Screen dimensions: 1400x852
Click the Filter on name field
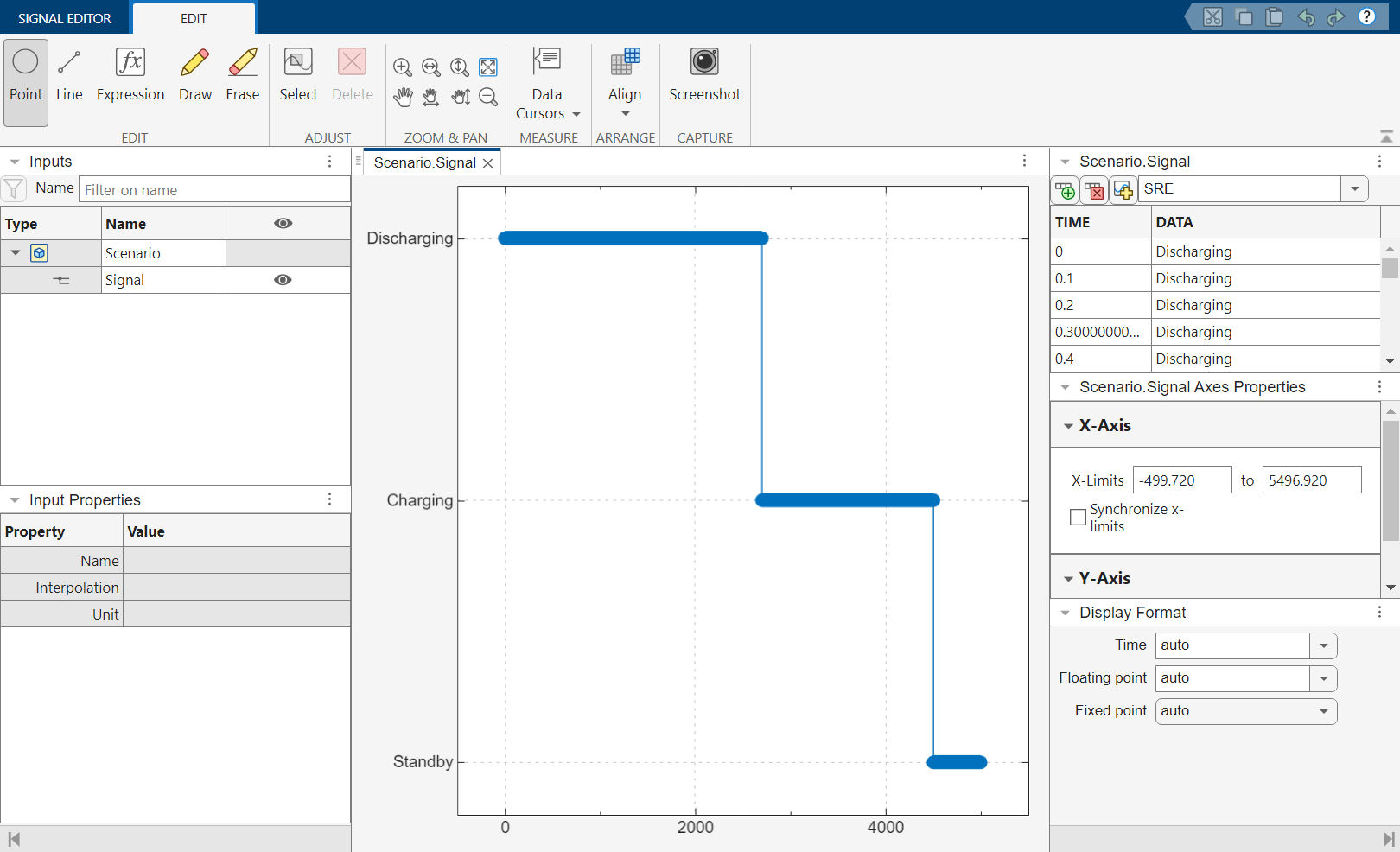pyautogui.click(x=214, y=190)
